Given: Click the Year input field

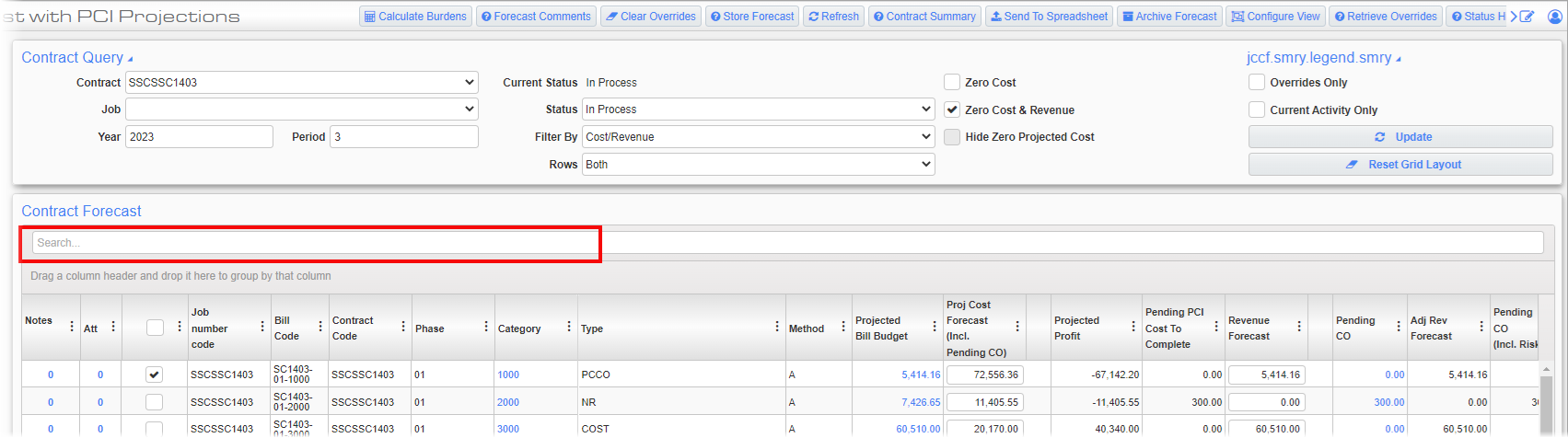Looking at the screenshot, I should point(199,137).
